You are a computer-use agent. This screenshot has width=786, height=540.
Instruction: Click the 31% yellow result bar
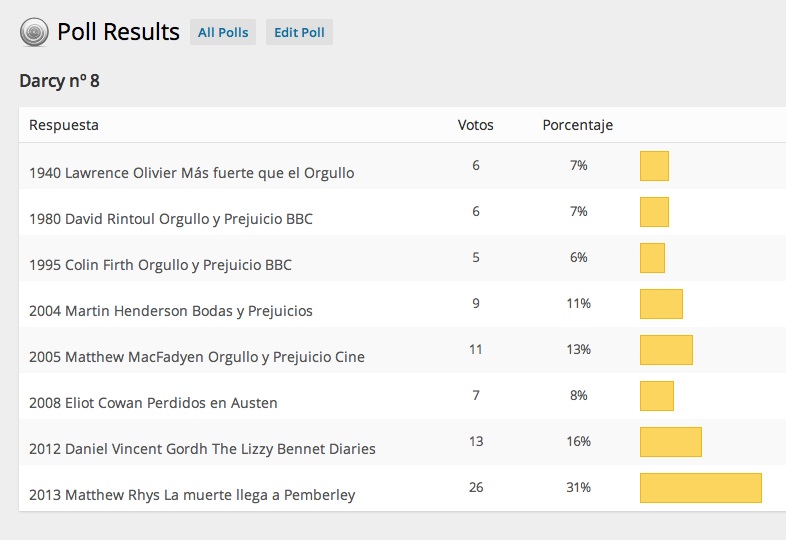point(700,488)
